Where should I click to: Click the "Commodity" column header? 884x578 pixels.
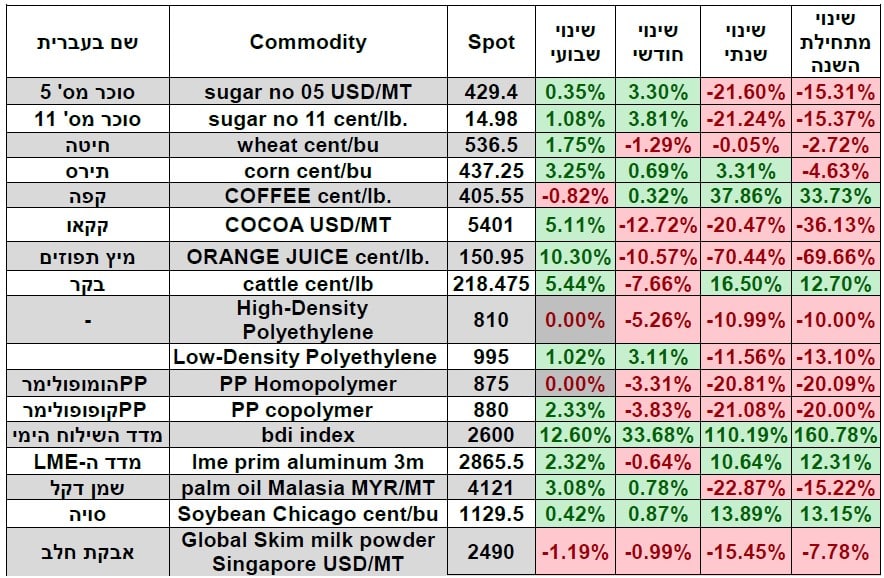[307, 42]
